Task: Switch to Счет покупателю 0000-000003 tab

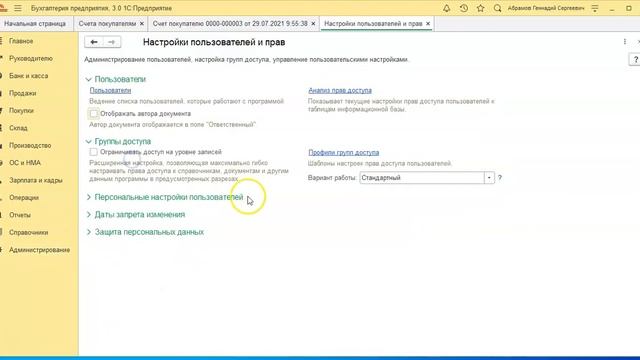Action: (230, 24)
